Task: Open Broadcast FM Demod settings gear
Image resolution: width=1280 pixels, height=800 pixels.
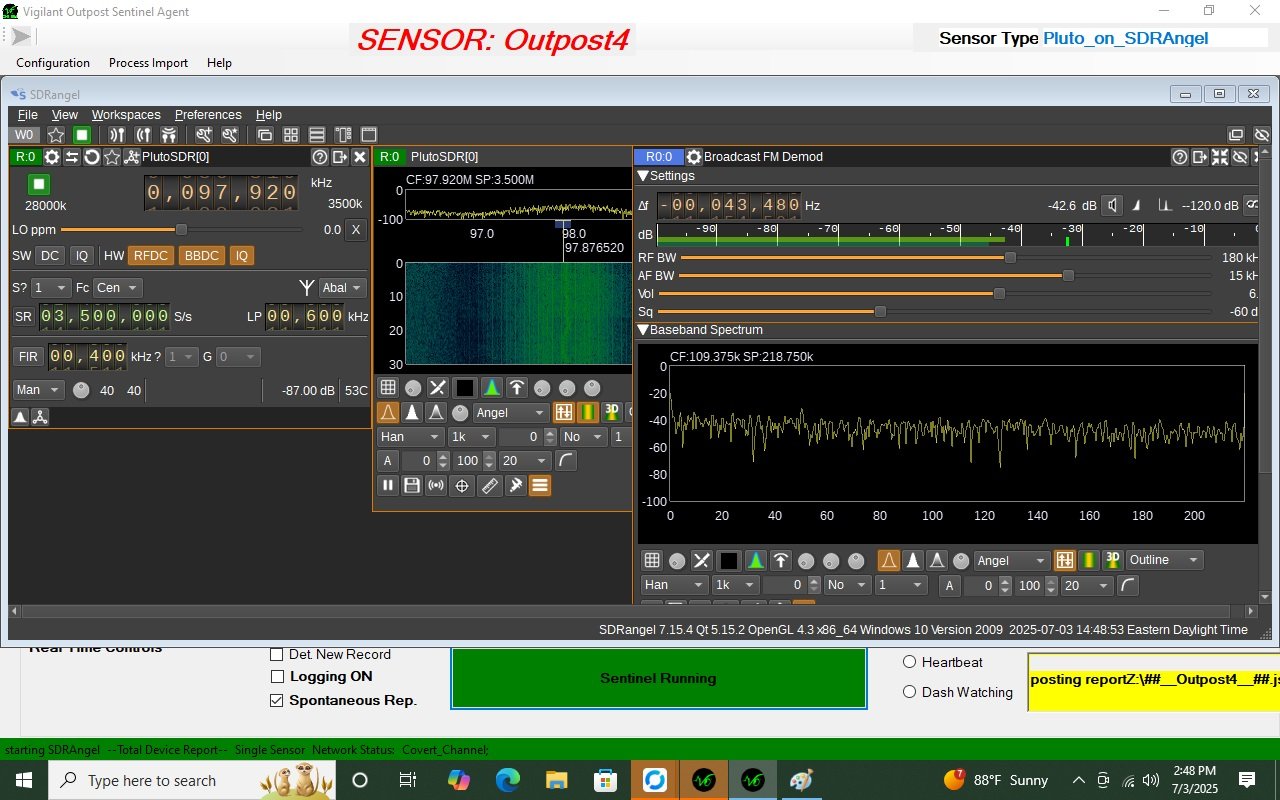Action: click(694, 157)
